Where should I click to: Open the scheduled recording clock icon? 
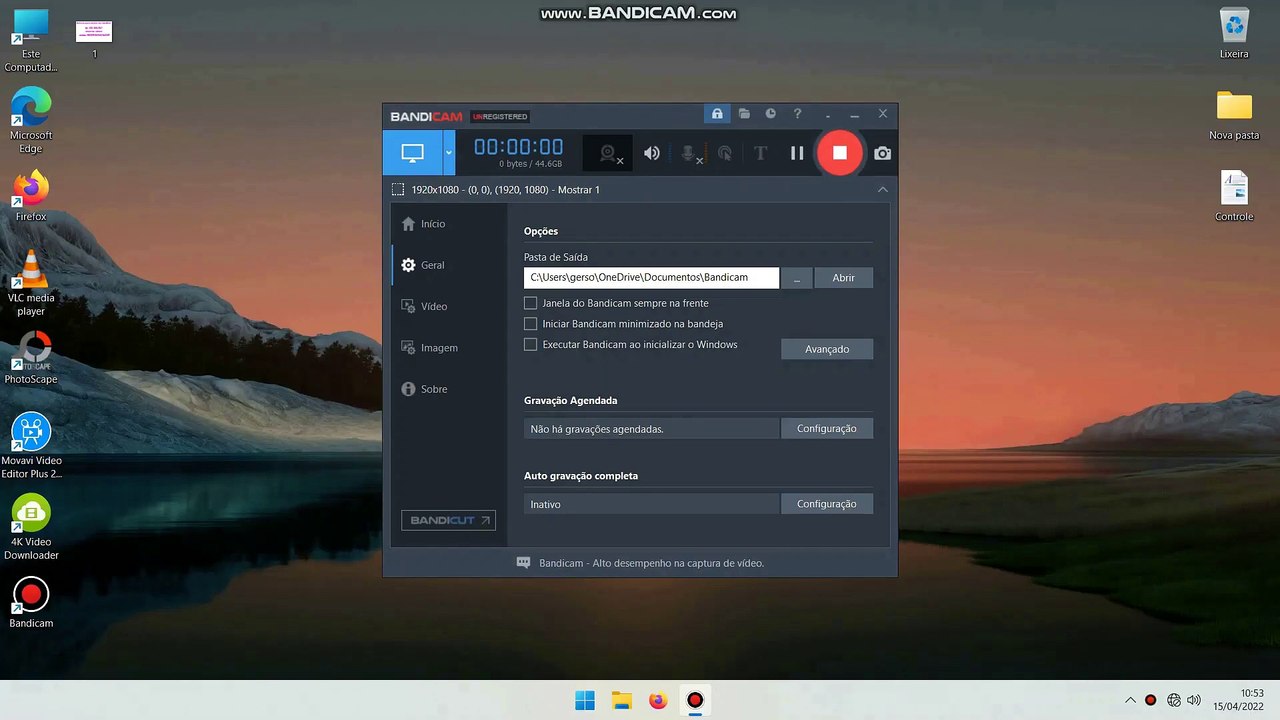pyautogui.click(x=770, y=114)
